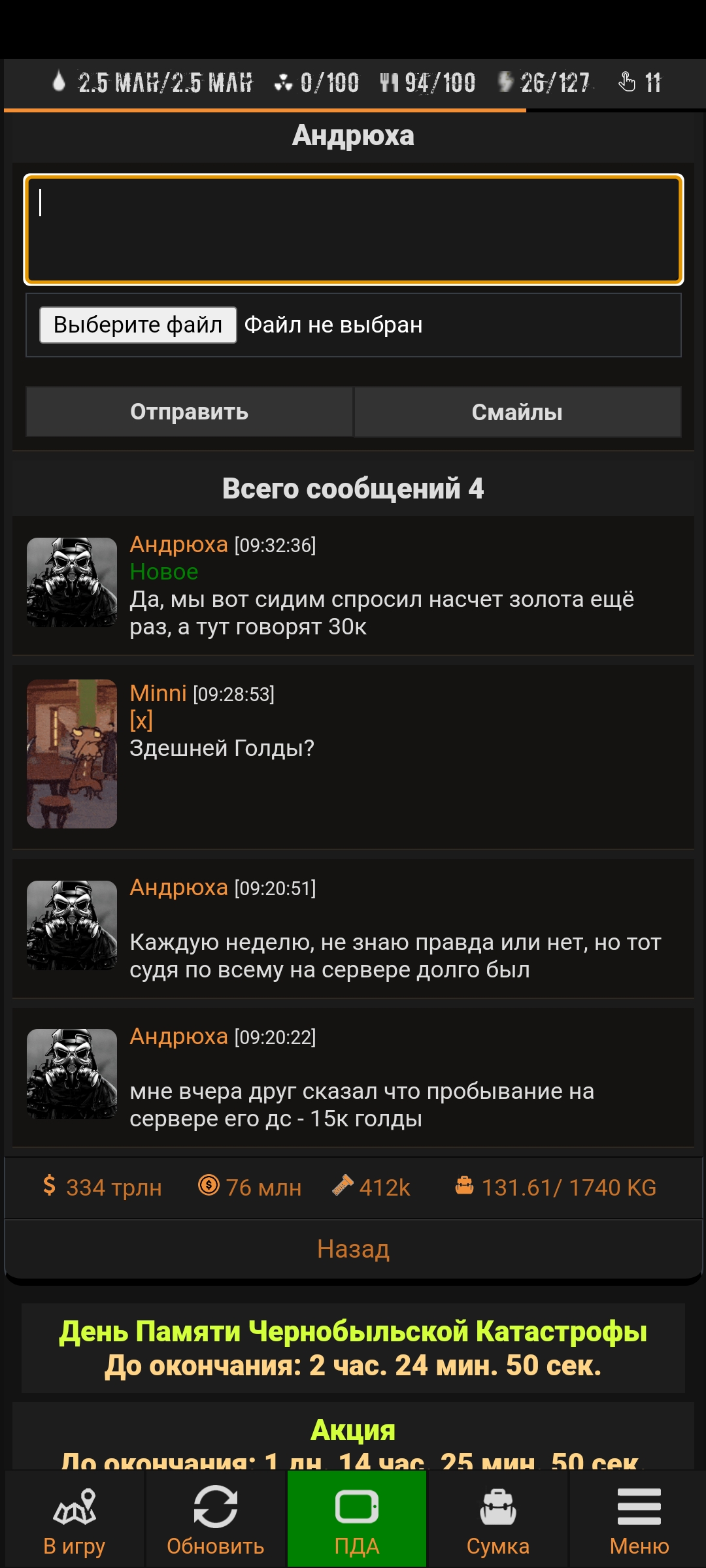Tap the dollar sign showing 334 трлн
Viewport: 706px width, 1568px height.
49,1184
